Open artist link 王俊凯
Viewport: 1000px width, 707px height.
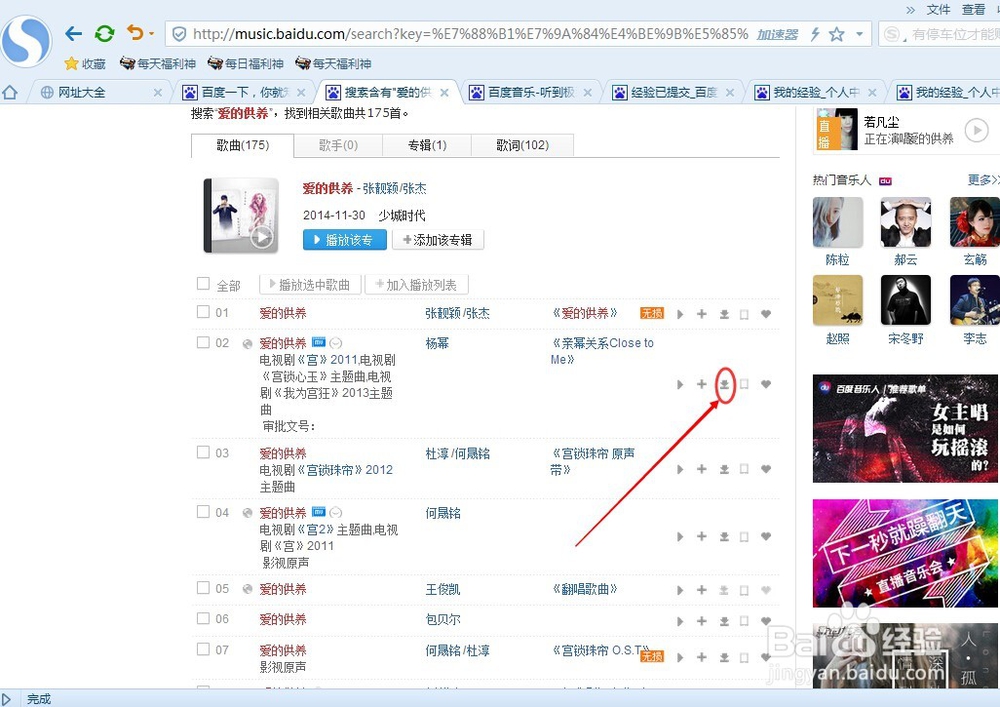(443, 589)
